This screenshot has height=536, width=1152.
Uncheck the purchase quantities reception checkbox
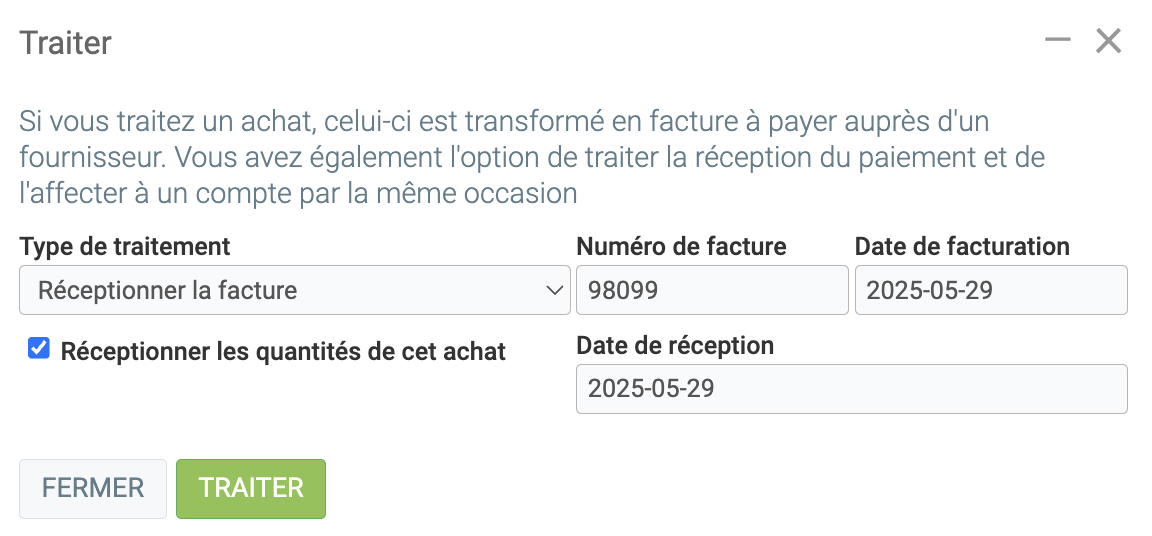point(39,349)
